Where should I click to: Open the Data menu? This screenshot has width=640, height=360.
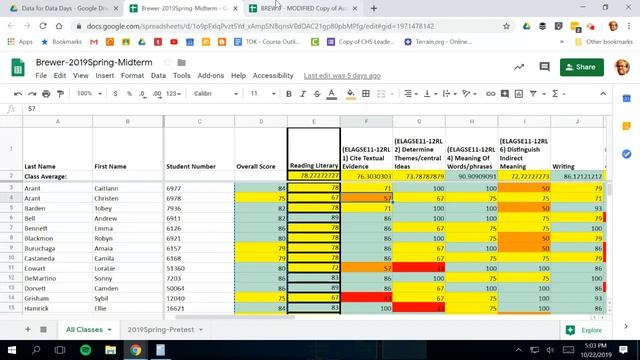point(158,76)
